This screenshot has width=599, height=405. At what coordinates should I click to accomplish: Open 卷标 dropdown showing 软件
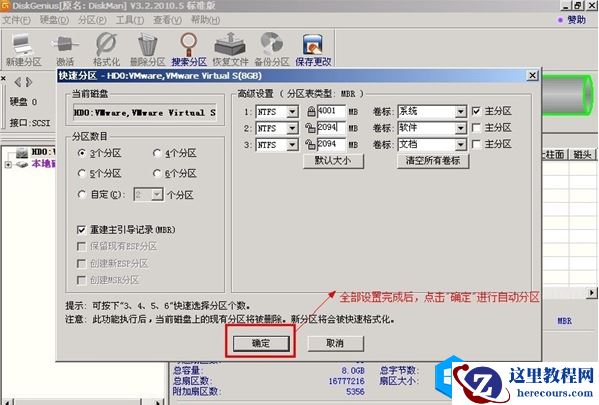[461, 128]
